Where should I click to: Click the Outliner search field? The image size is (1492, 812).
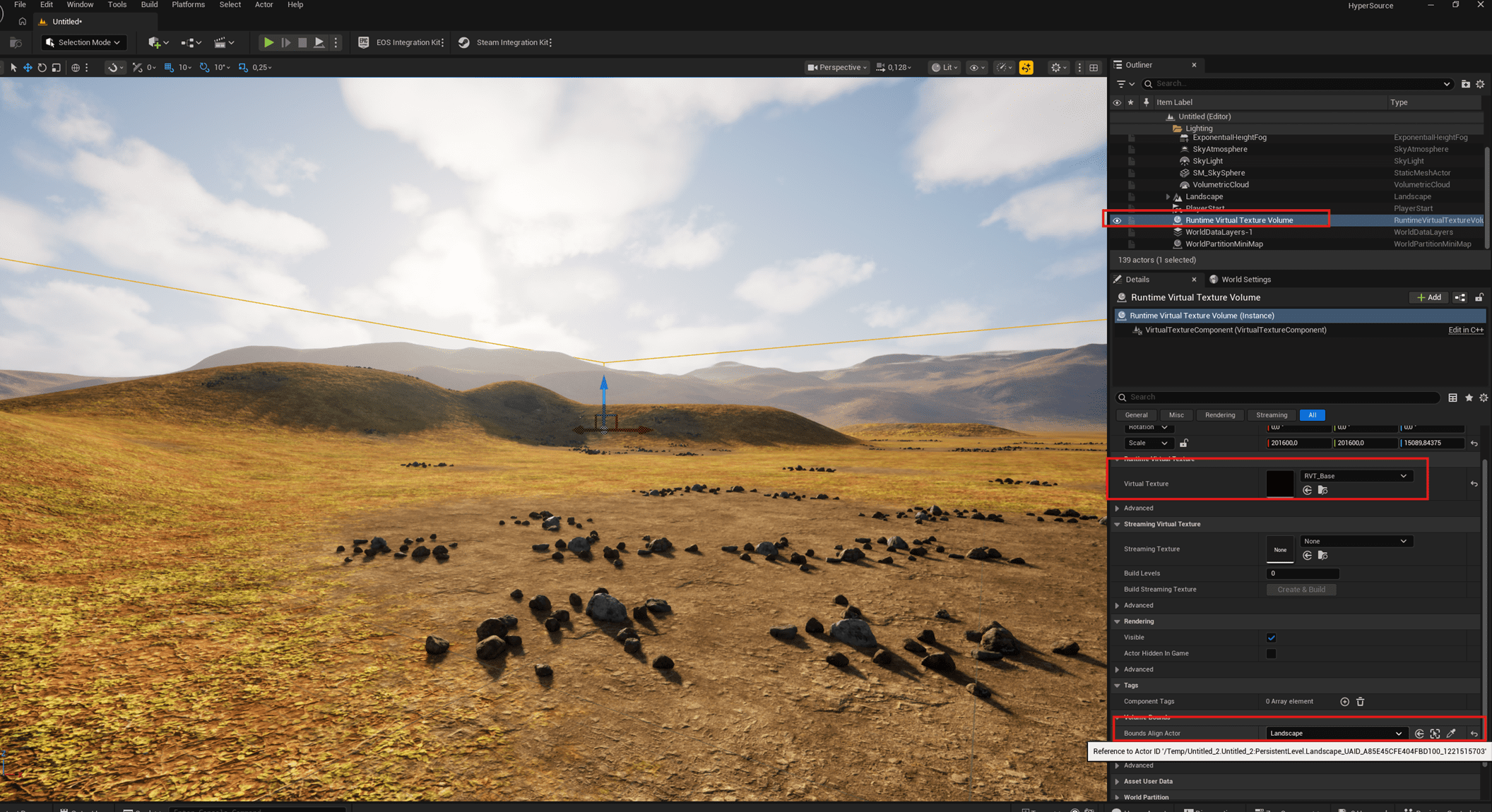tap(1297, 84)
